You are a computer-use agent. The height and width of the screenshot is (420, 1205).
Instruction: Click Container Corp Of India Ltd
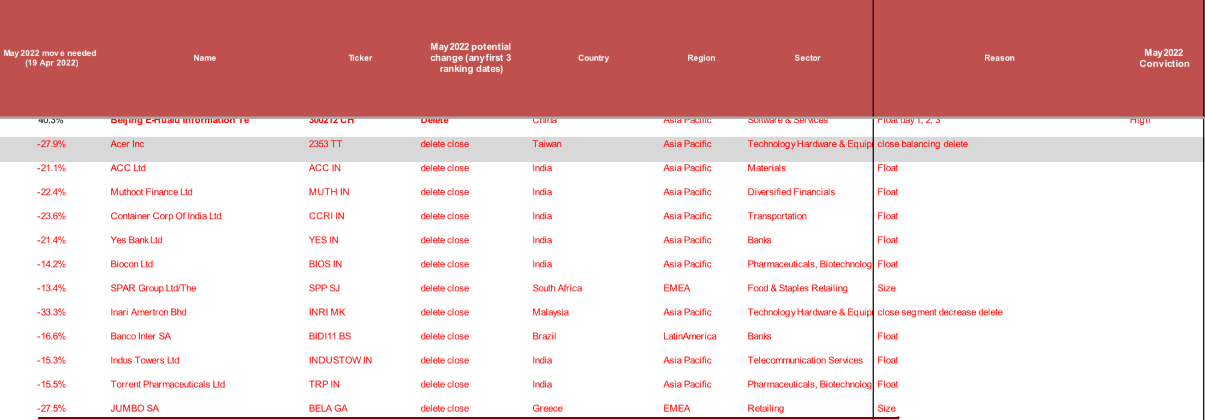point(166,216)
